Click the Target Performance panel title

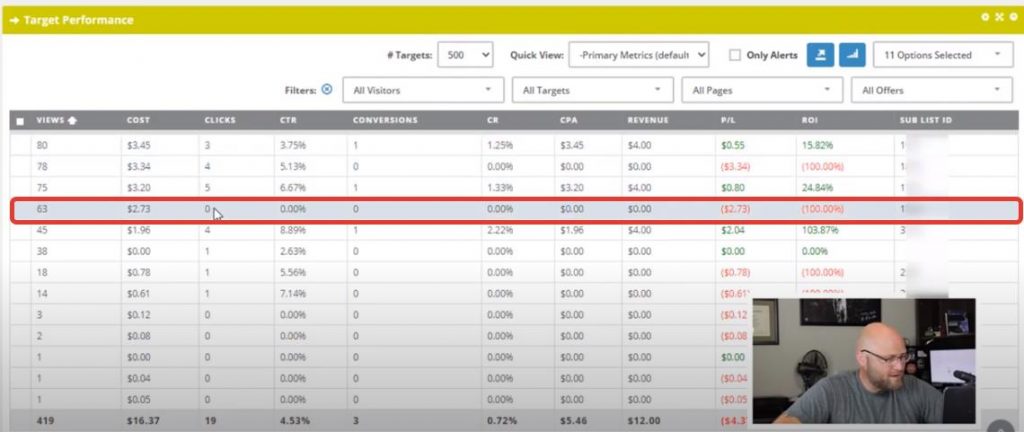(78, 20)
